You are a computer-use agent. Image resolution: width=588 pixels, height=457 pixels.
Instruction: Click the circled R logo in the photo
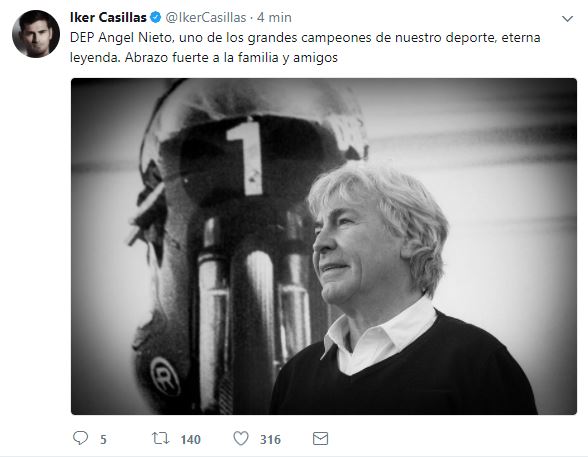tap(165, 376)
